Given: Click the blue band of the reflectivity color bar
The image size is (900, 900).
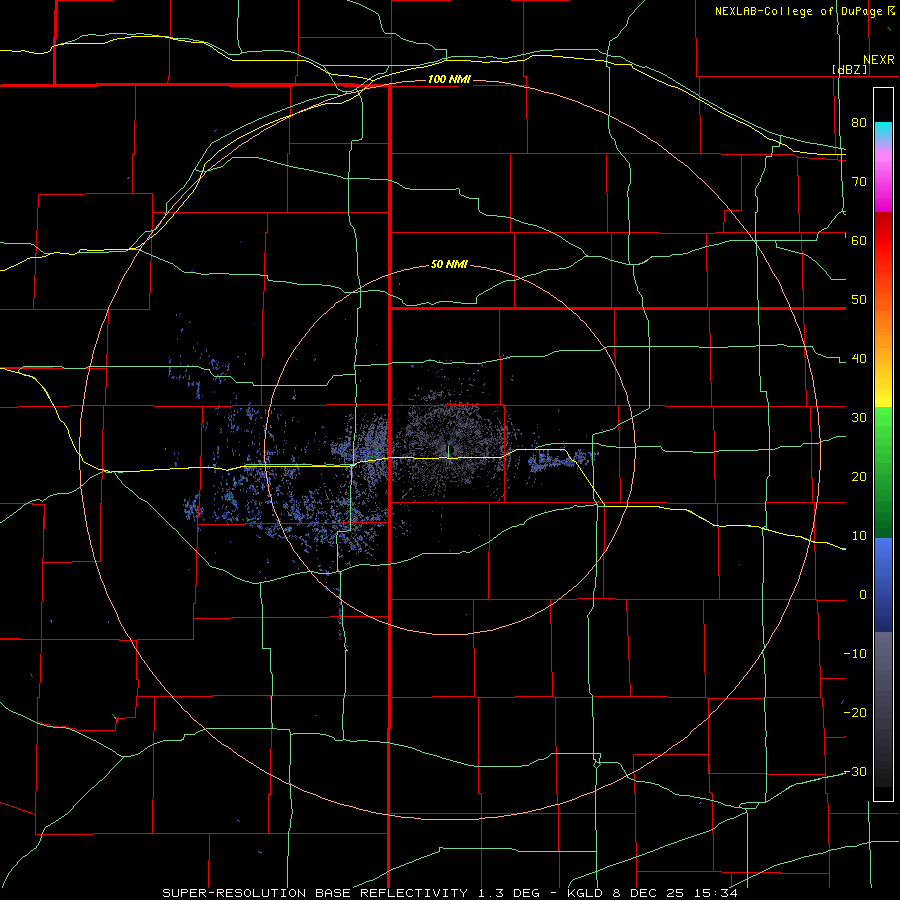Looking at the screenshot, I should pos(883,585).
